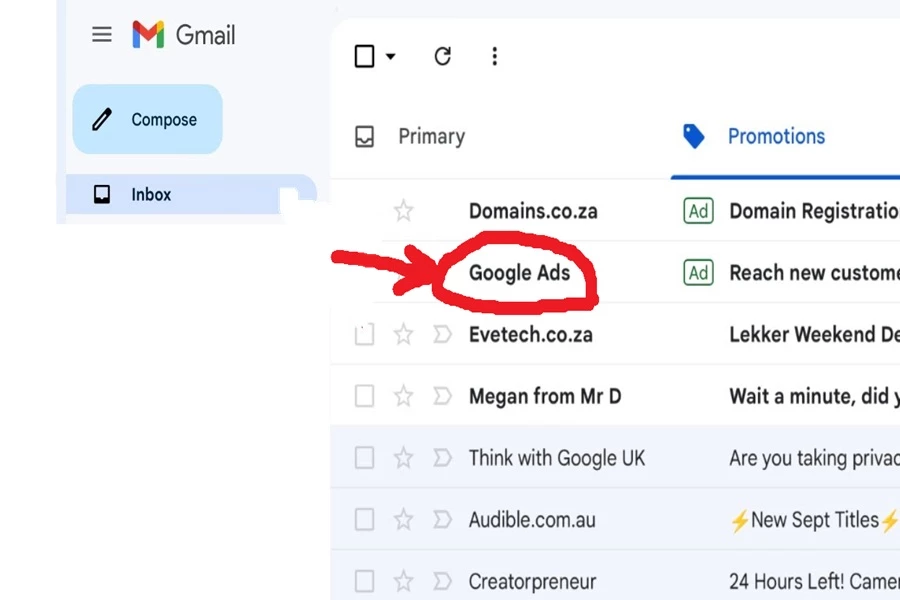
Task: Mark Audible.com.au email as important
Action: point(442,519)
